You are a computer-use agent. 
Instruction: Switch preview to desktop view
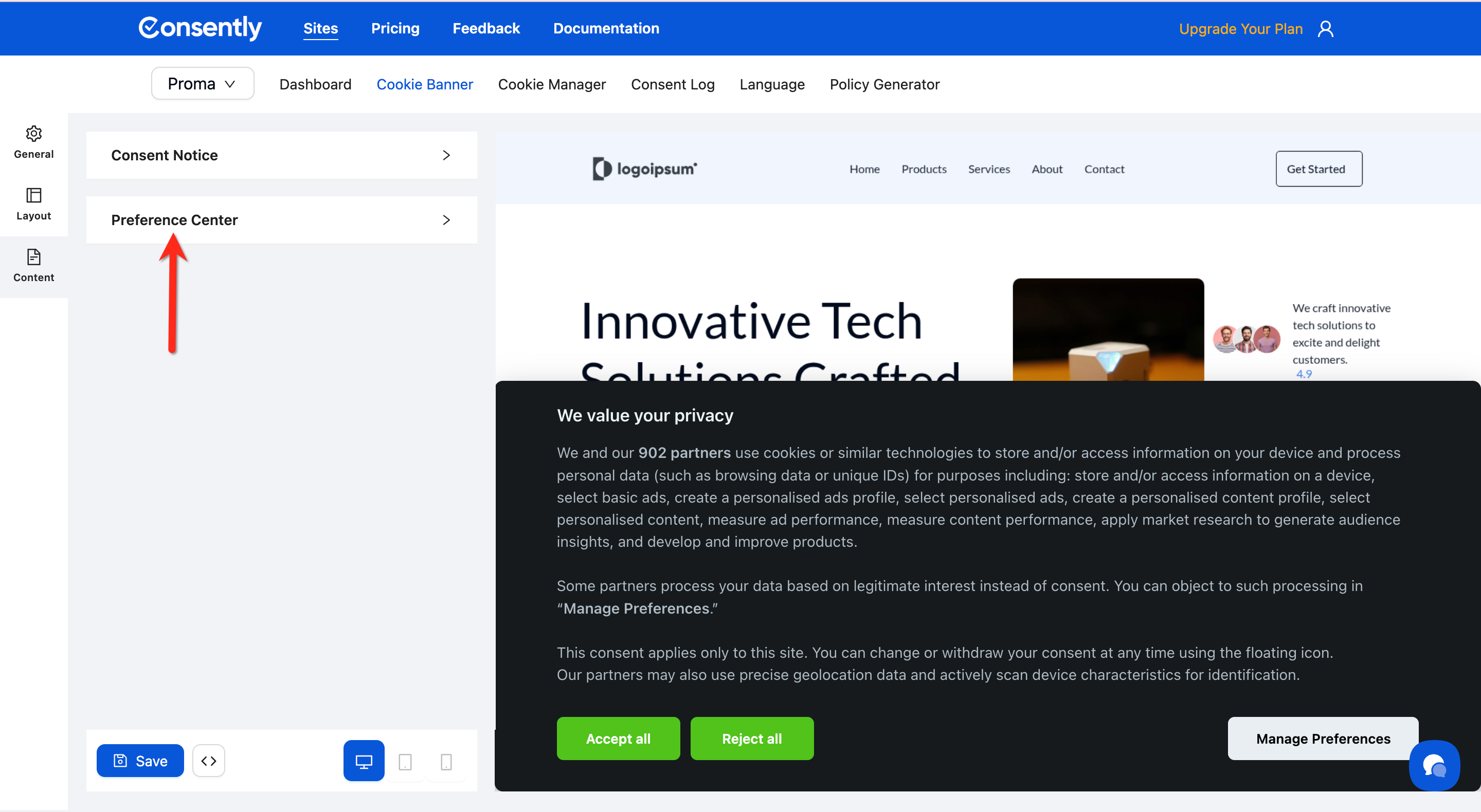(364, 761)
